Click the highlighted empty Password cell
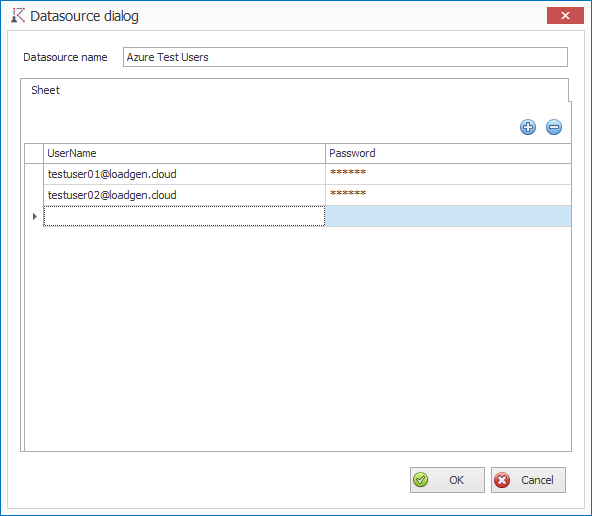 coord(448,216)
